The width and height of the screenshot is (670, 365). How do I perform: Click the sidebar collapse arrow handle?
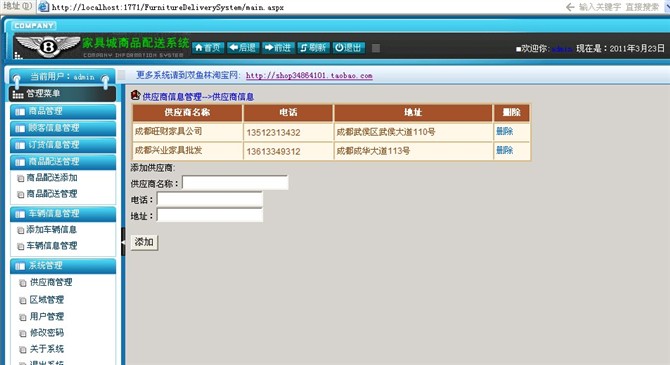[x=123, y=242]
